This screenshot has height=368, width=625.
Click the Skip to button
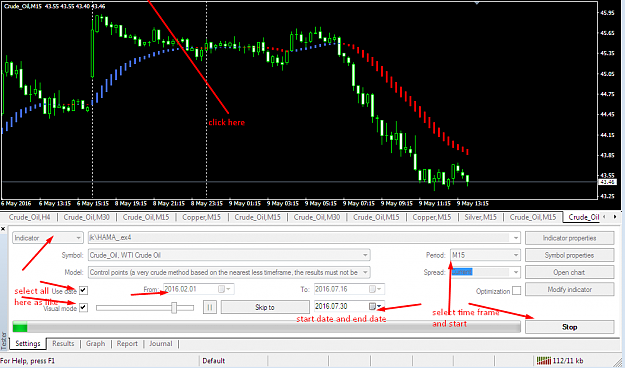click(265, 307)
